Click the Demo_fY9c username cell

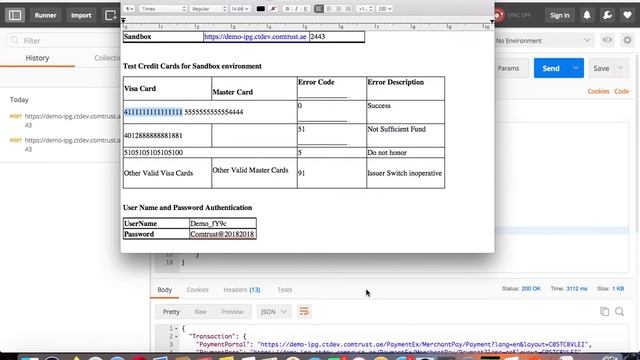tap(223, 223)
